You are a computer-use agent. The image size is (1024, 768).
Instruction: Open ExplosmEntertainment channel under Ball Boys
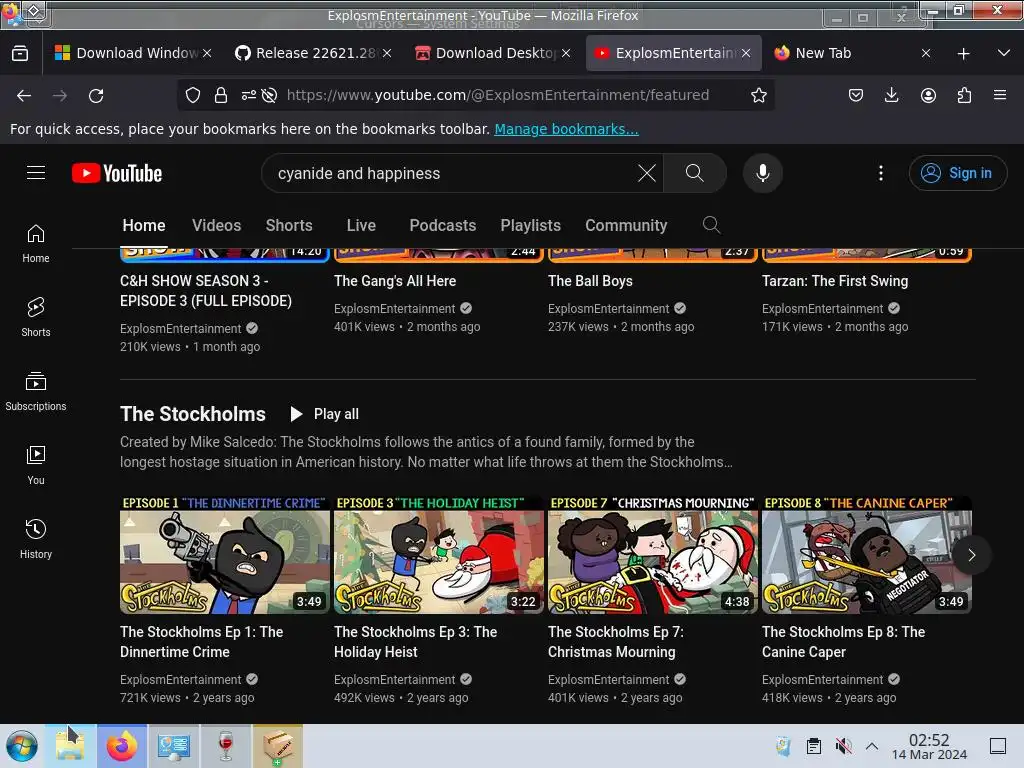(x=609, y=309)
